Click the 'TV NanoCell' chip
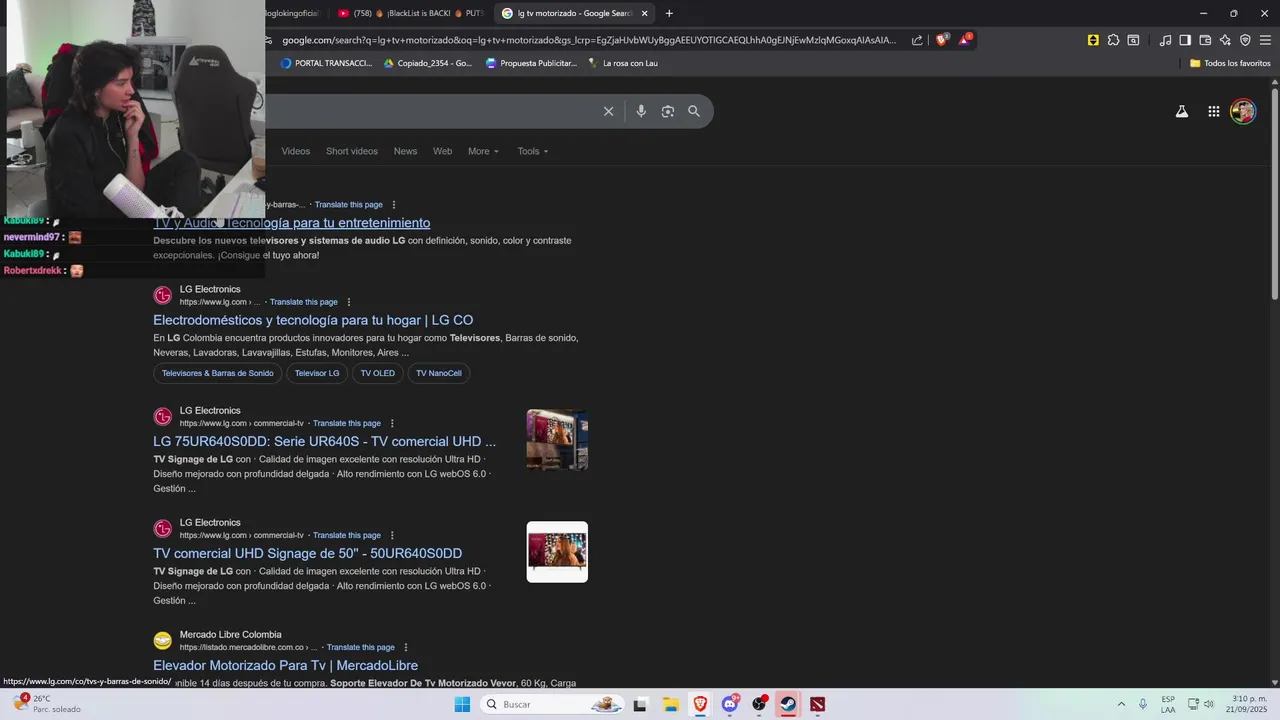This screenshot has width=1280, height=720. point(439,373)
